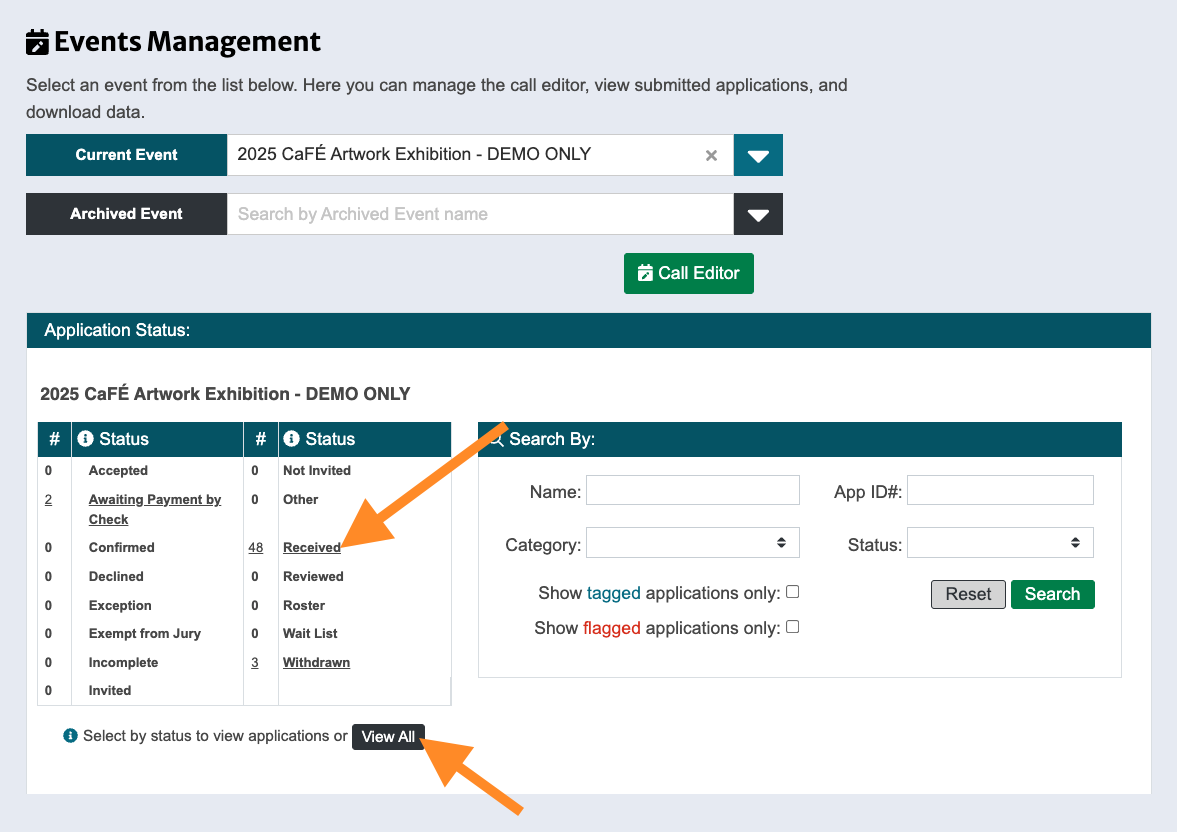
Task: Click the Incomplete status text
Action: click(123, 662)
